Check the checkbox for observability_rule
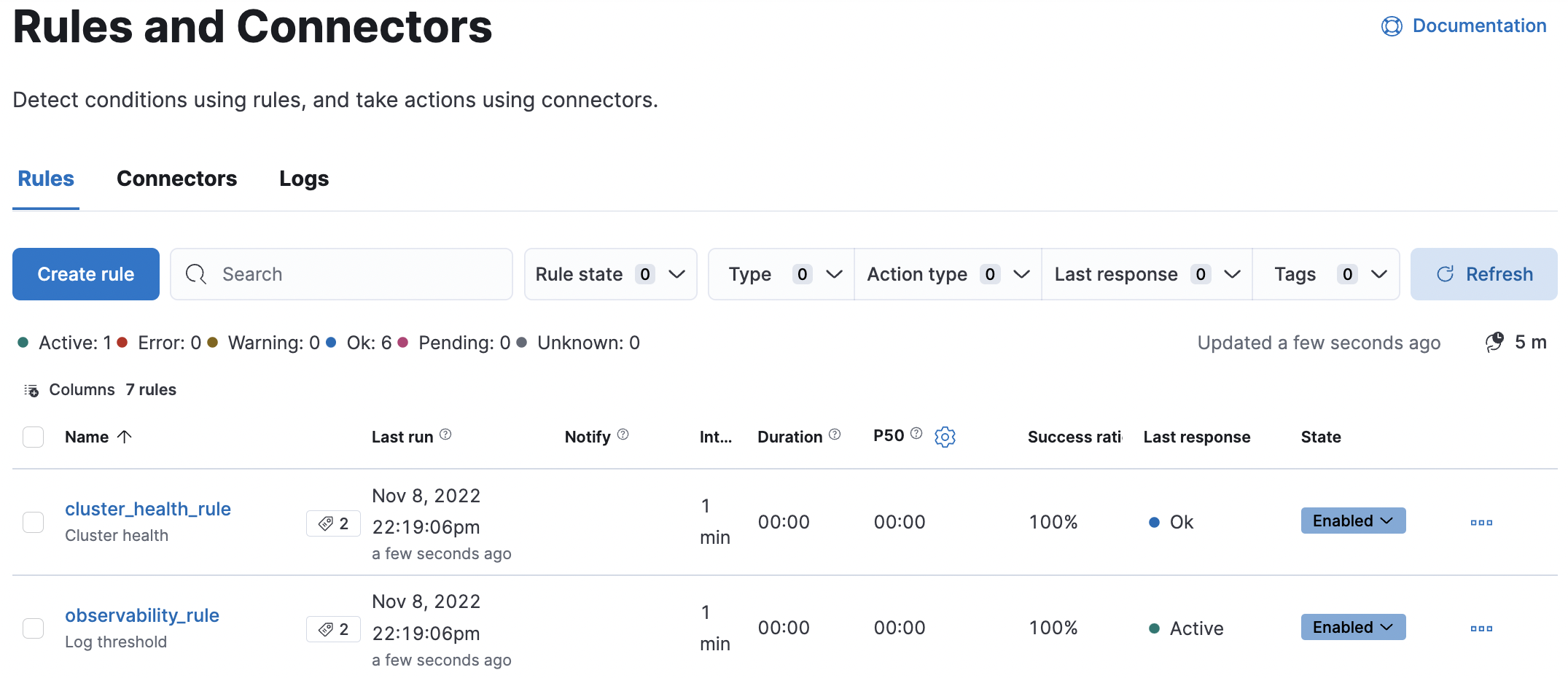1568x678 pixels. pyautogui.click(x=33, y=628)
